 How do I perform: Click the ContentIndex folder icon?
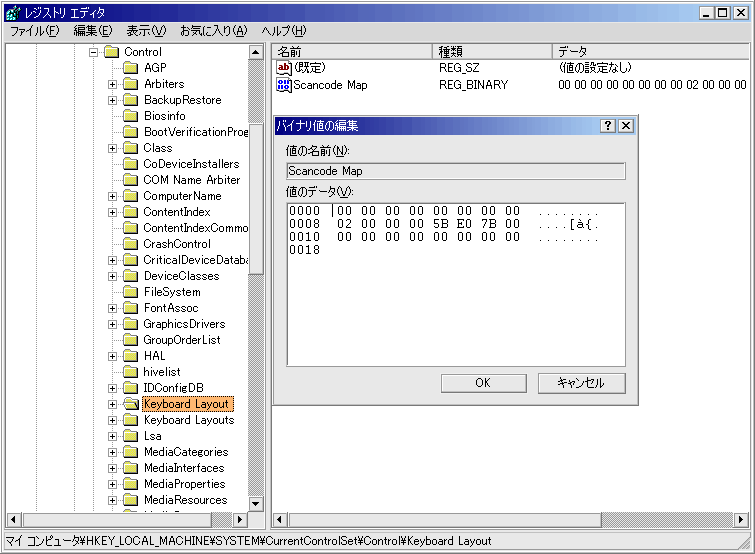130,212
